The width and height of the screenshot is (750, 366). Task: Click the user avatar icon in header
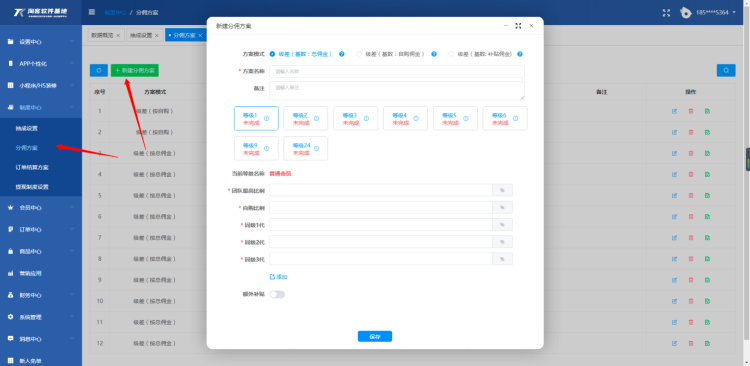click(686, 13)
